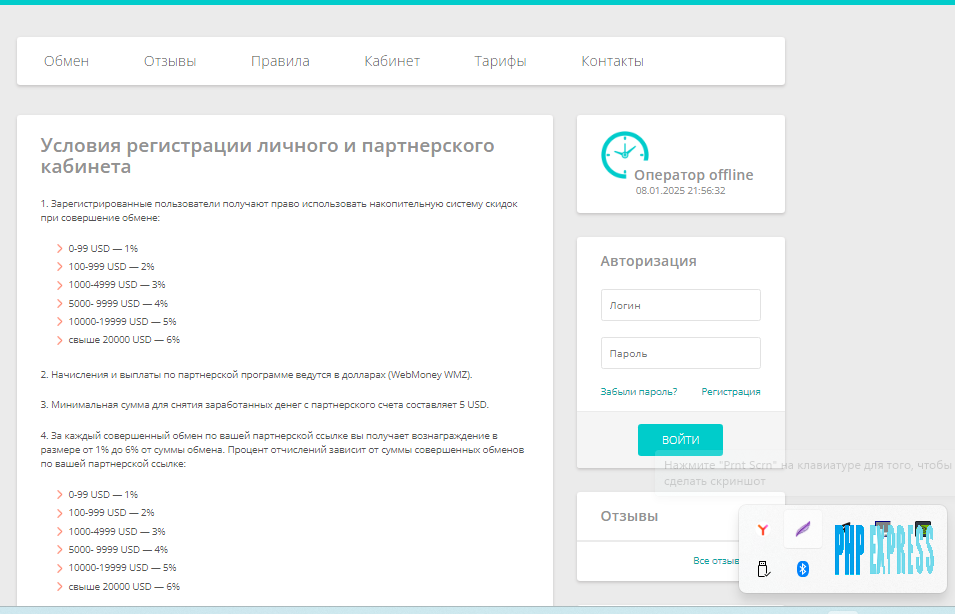Click paragraph 4 about партнерской ссылке reward
This screenshot has width=955, height=614.
pyautogui.click(x=283, y=450)
